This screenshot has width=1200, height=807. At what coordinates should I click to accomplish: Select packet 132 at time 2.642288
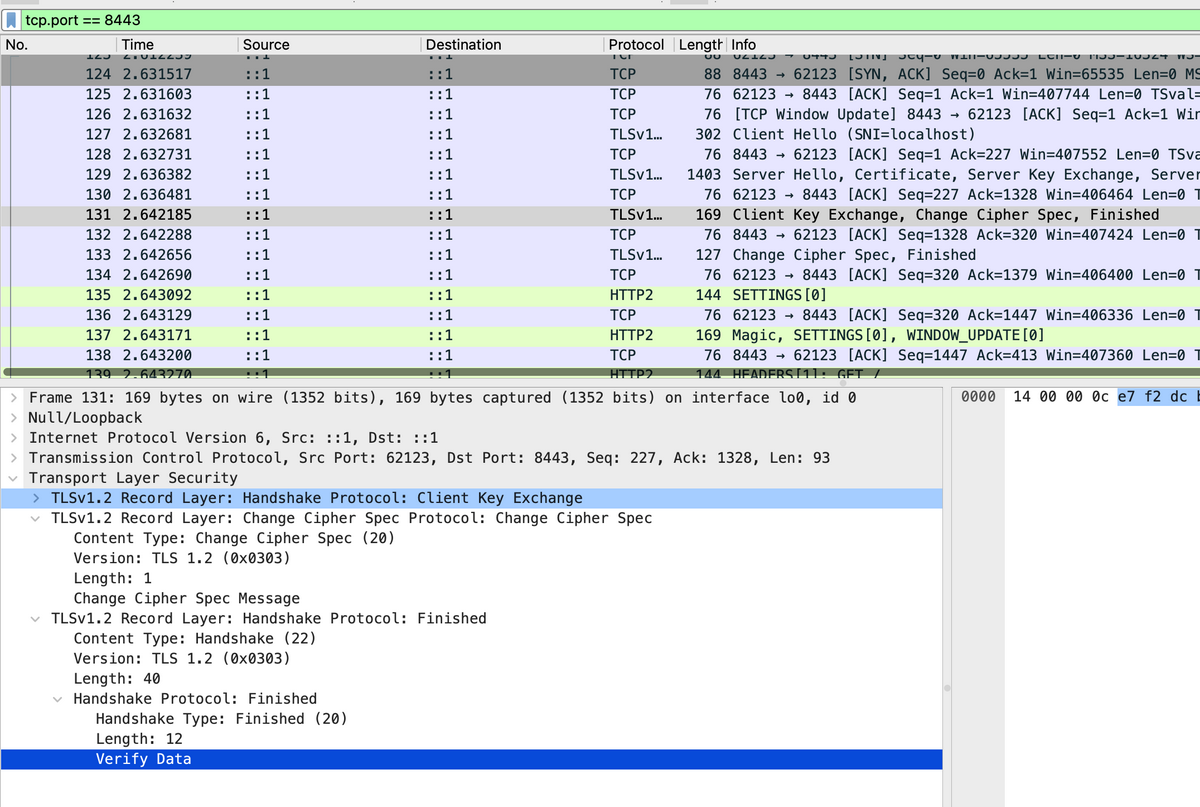click(600, 234)
